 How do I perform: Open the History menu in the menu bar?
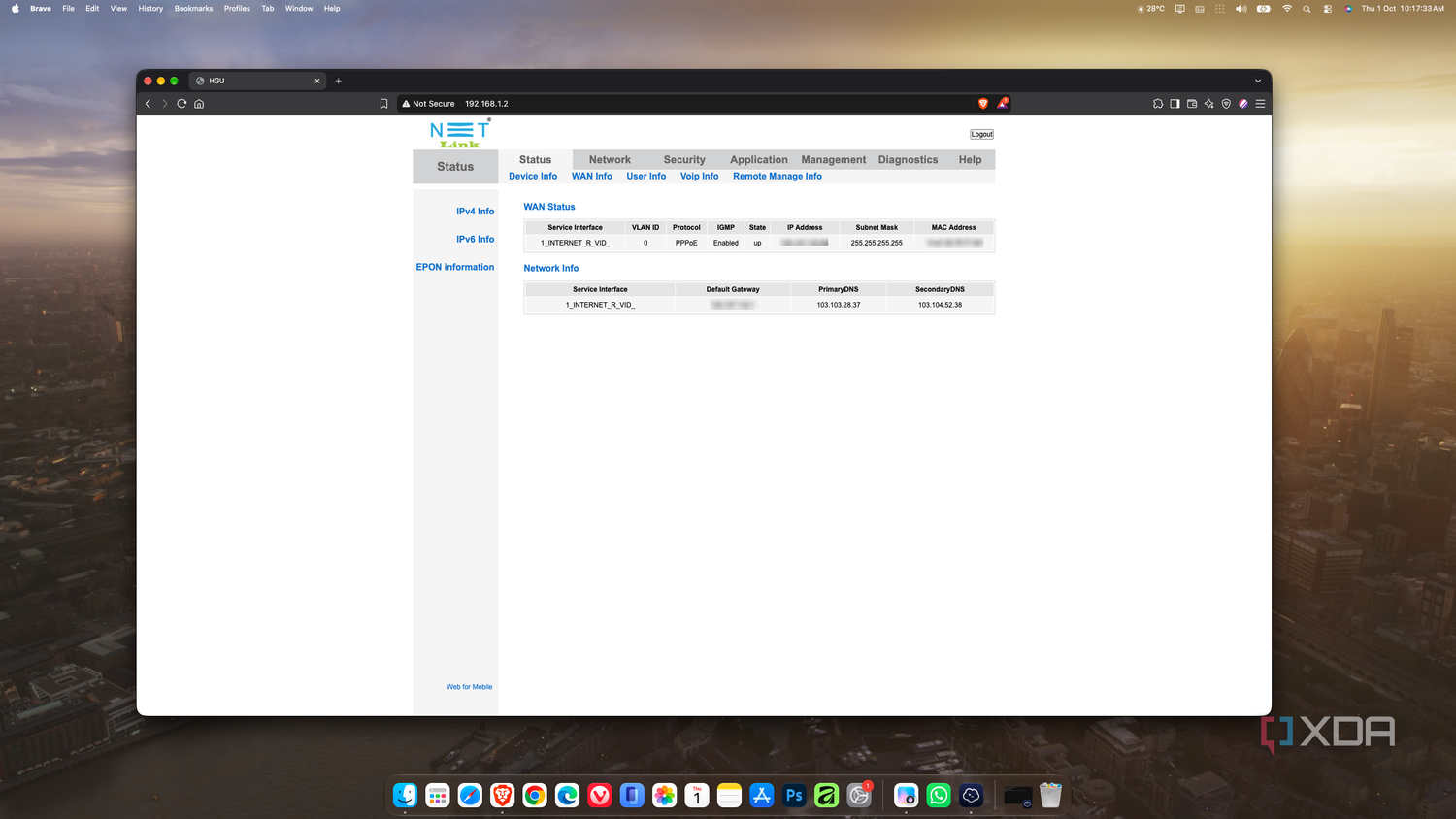point(150,9)
